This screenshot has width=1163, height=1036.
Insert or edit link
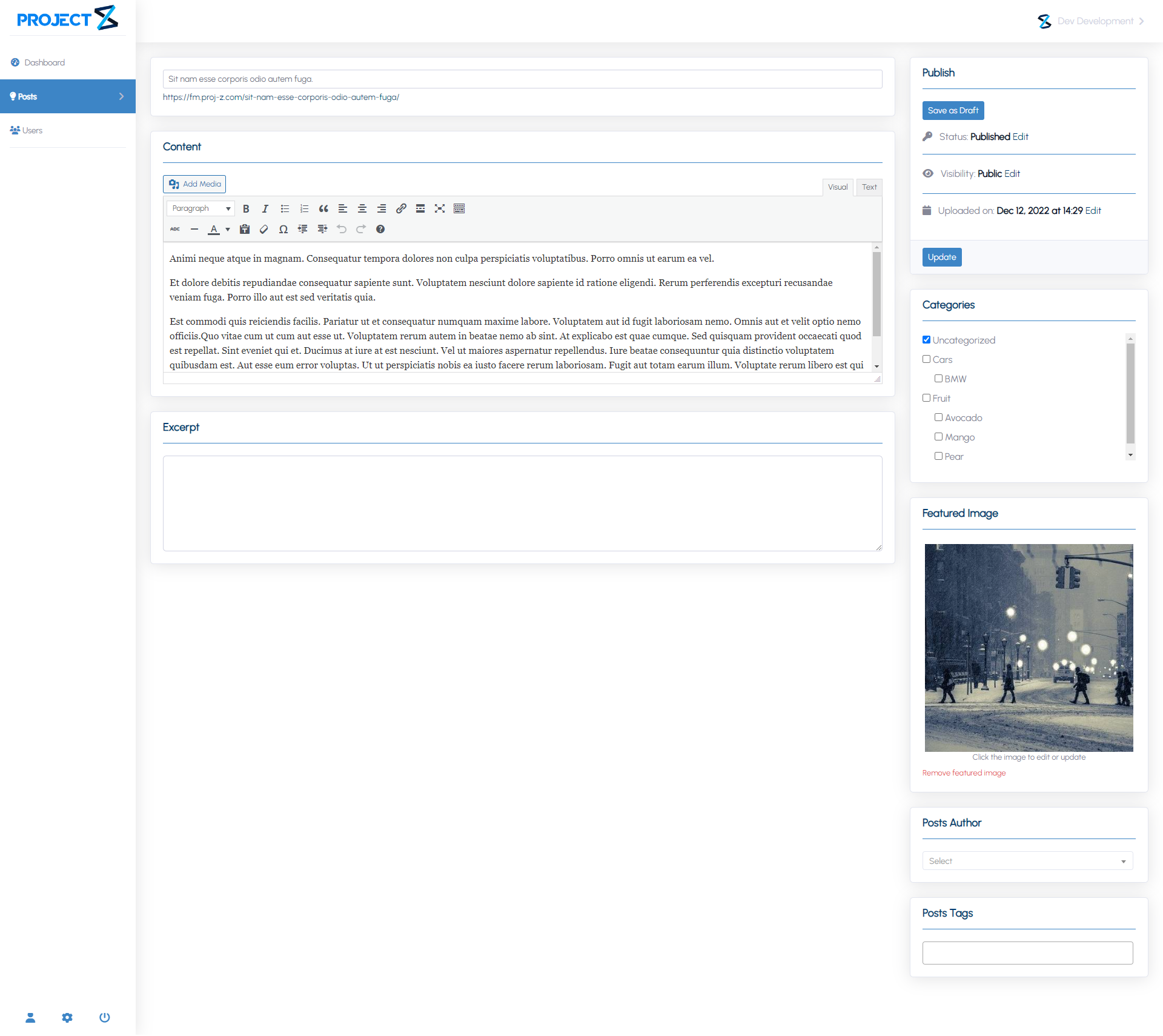(x=401, y=208)
